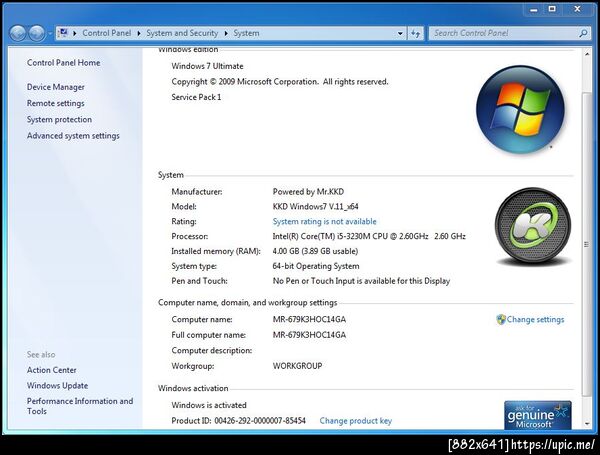Click Powered by Mr.KKD text

pos(308,192)
